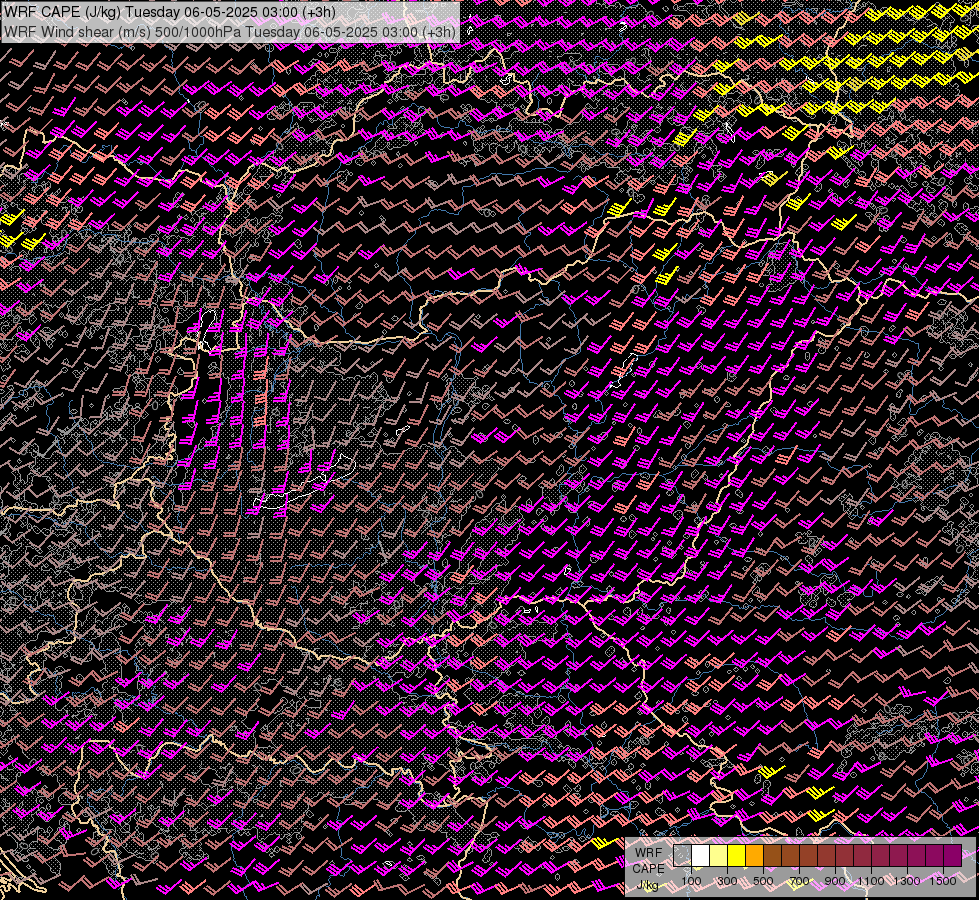979x900 pixels.
Task: Click the '1300' legend value
Action: click(907, 881)
